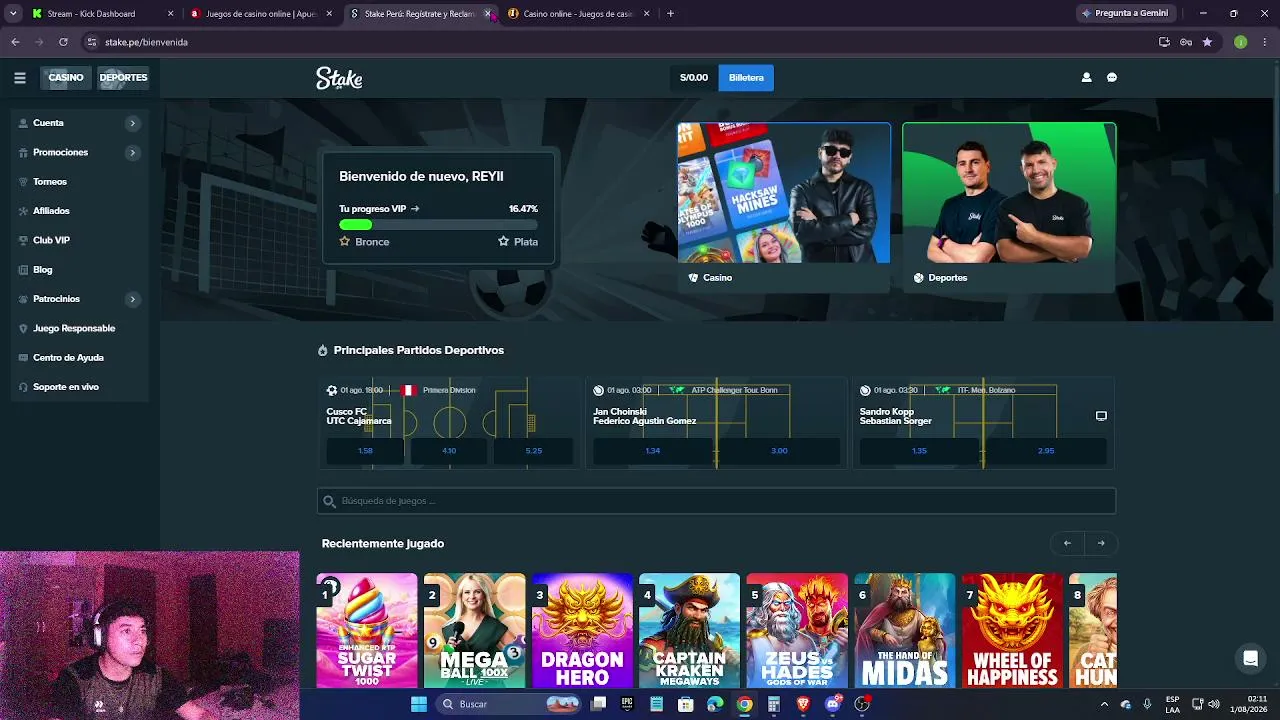Open Juego Responsable in sidebar
Image resolution: width=1280 pixels, height=720 pixels.
pyautogui.click(x=74, y=328)
